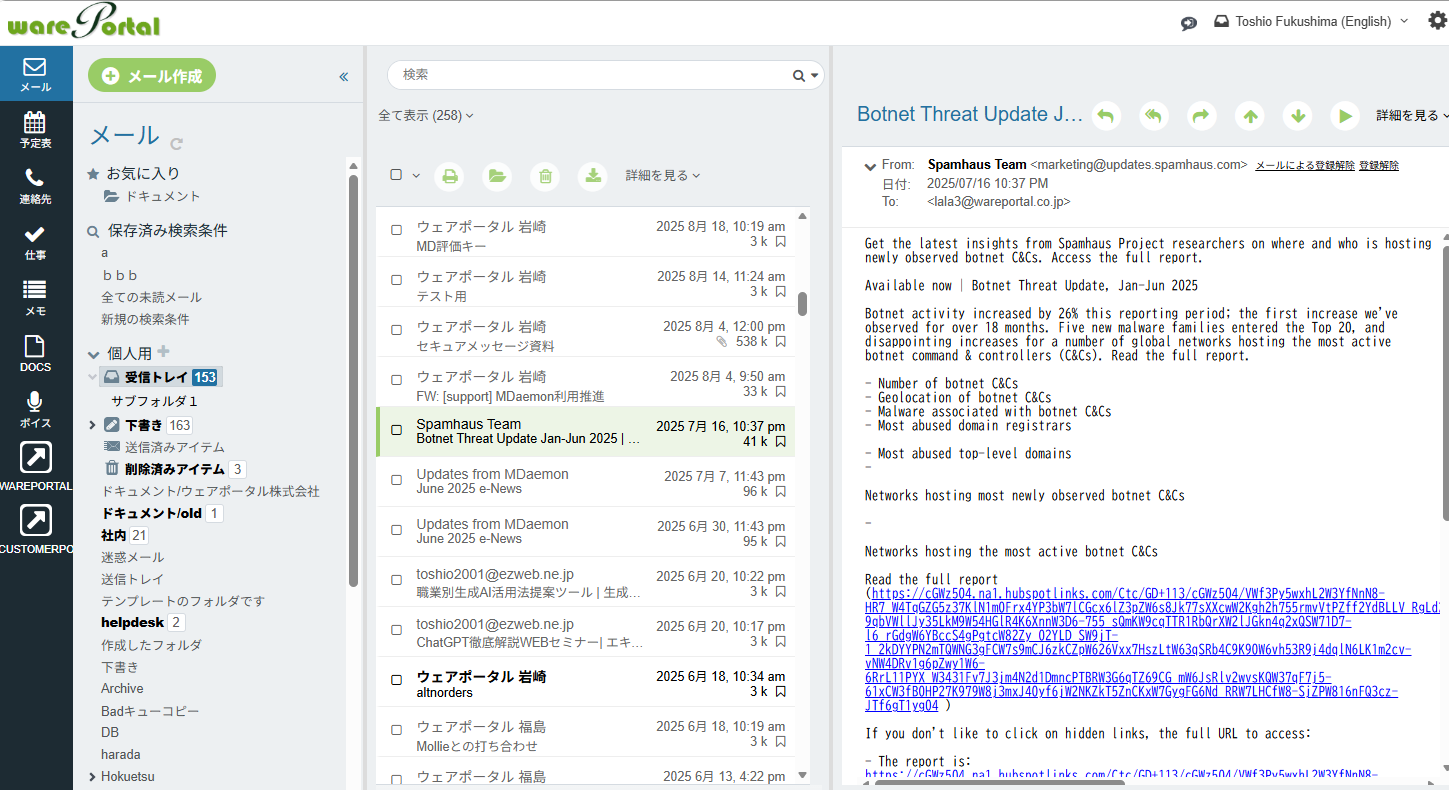1449x790 pixels.
Task: Click the forward message arrow icon
Action: (x=1201, y=116)
